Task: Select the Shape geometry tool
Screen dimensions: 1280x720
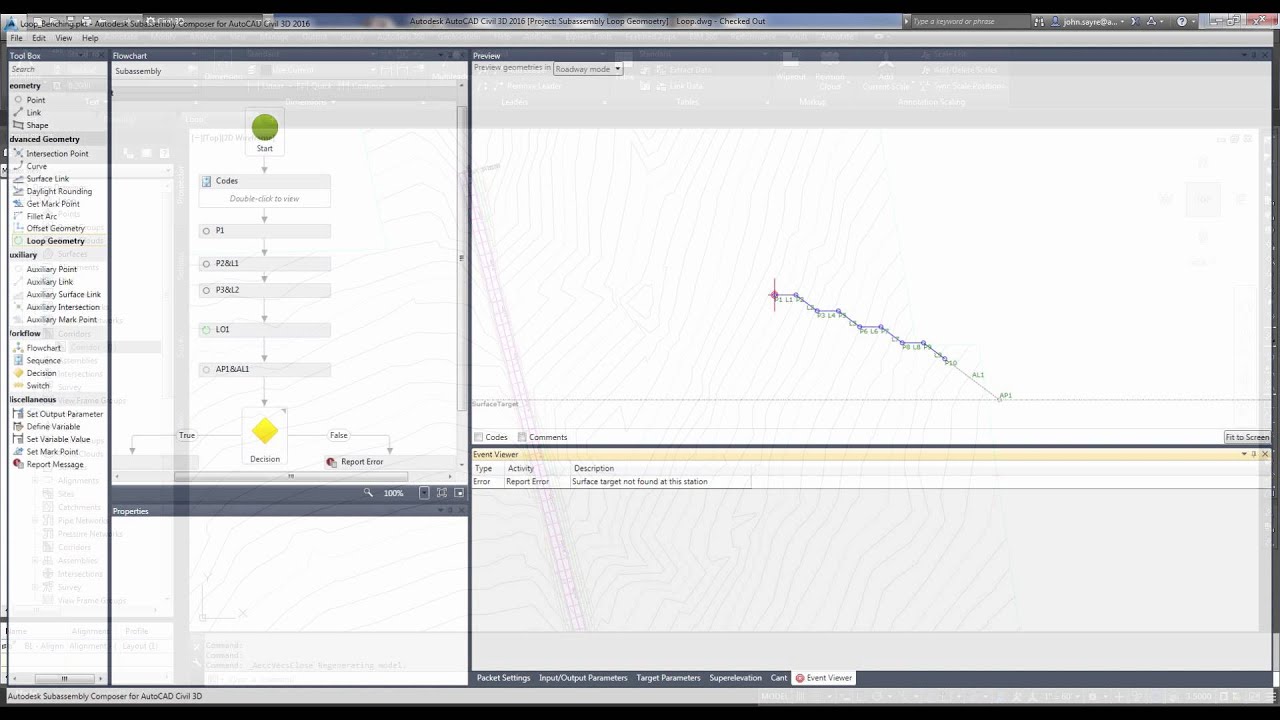Action: click(x=37, y=126)
